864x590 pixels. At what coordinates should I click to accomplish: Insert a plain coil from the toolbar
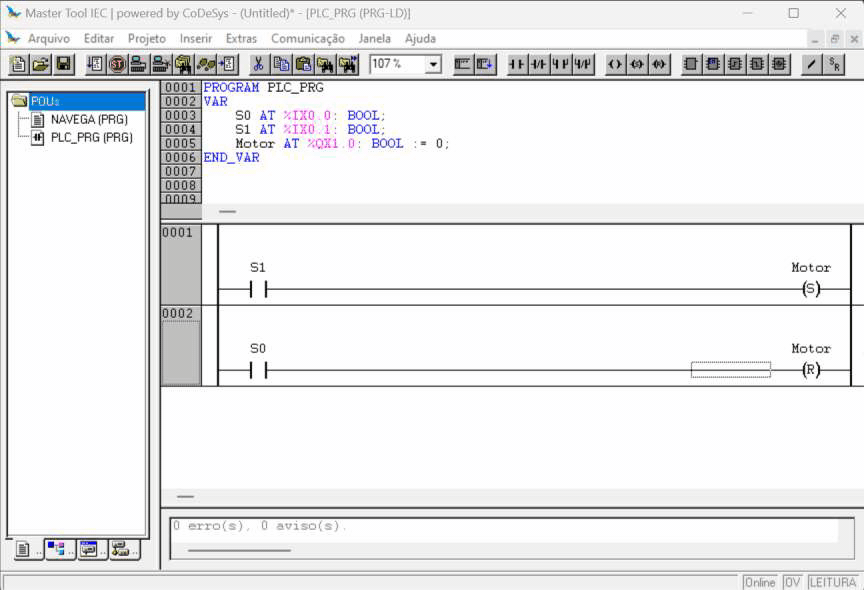615,64
